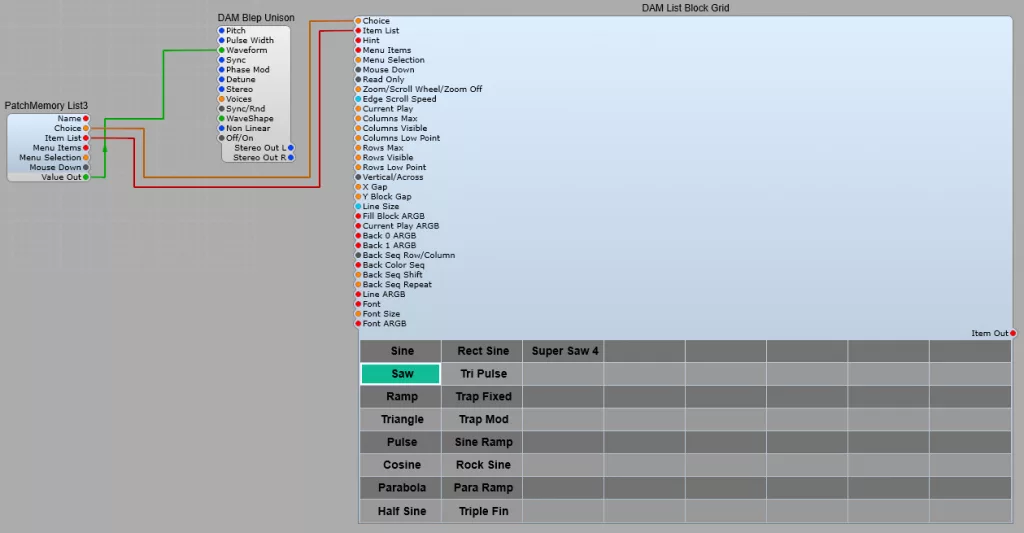The width and height of the screenshot is (1024, 533).
Task: Click the Vertical/Across pin on grid module
Action: tap(358, 177)
